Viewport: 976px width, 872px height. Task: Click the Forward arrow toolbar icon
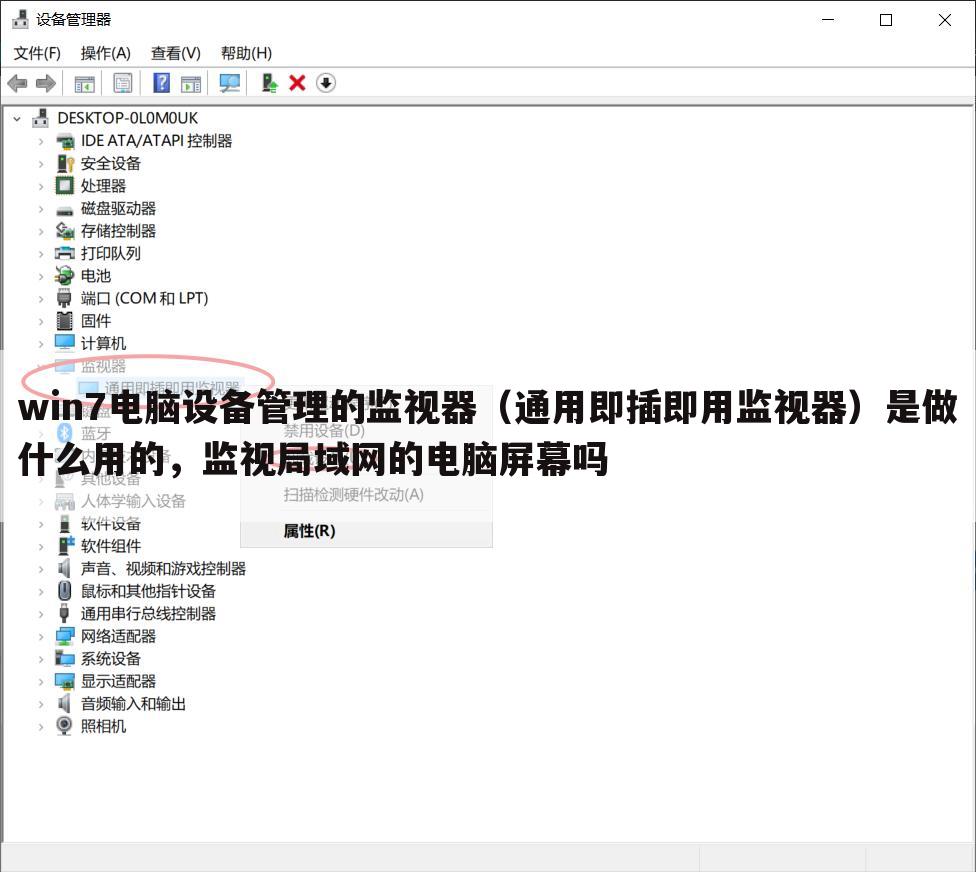(45, 83)
